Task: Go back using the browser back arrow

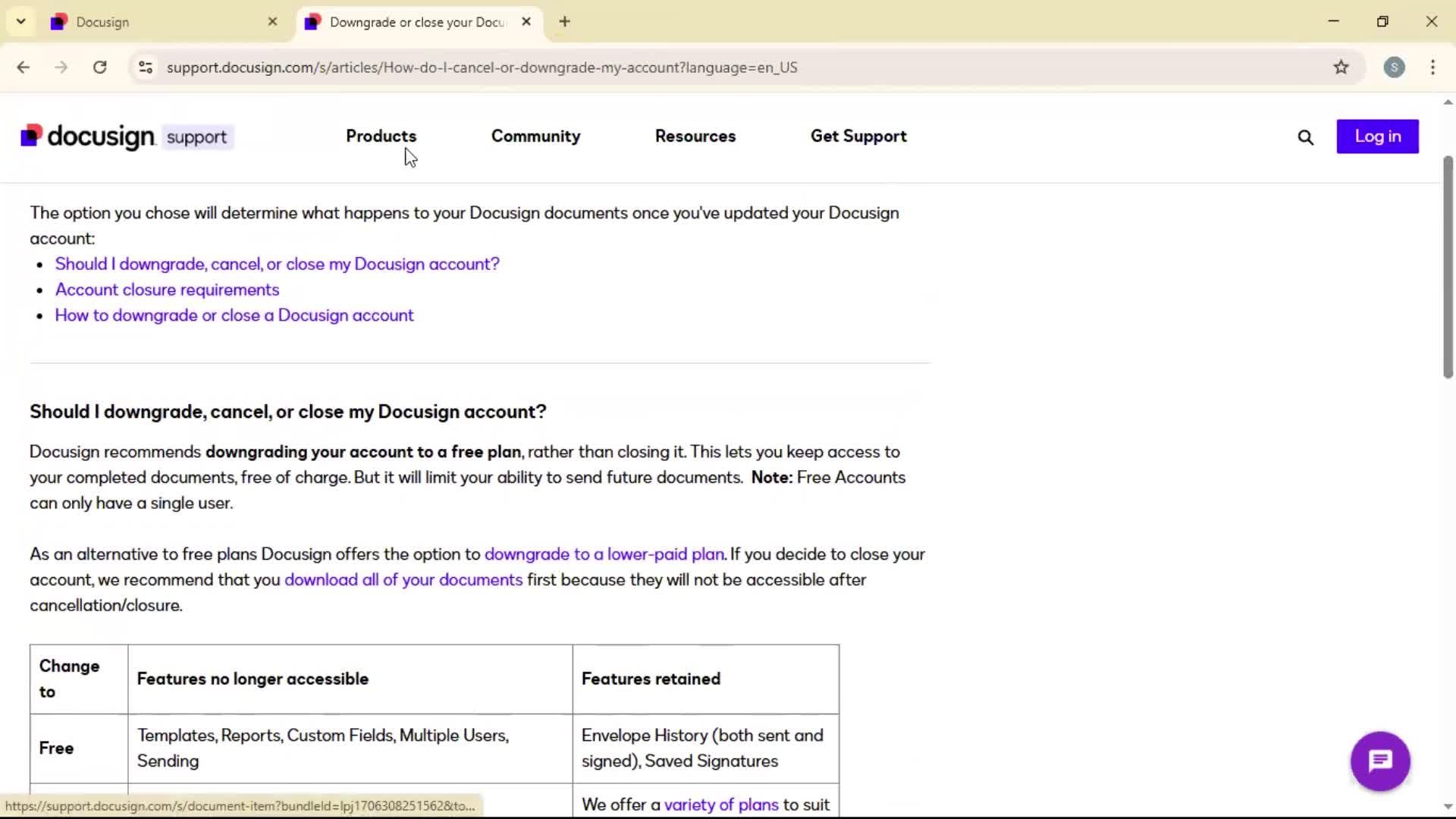Action: [24, 67]
